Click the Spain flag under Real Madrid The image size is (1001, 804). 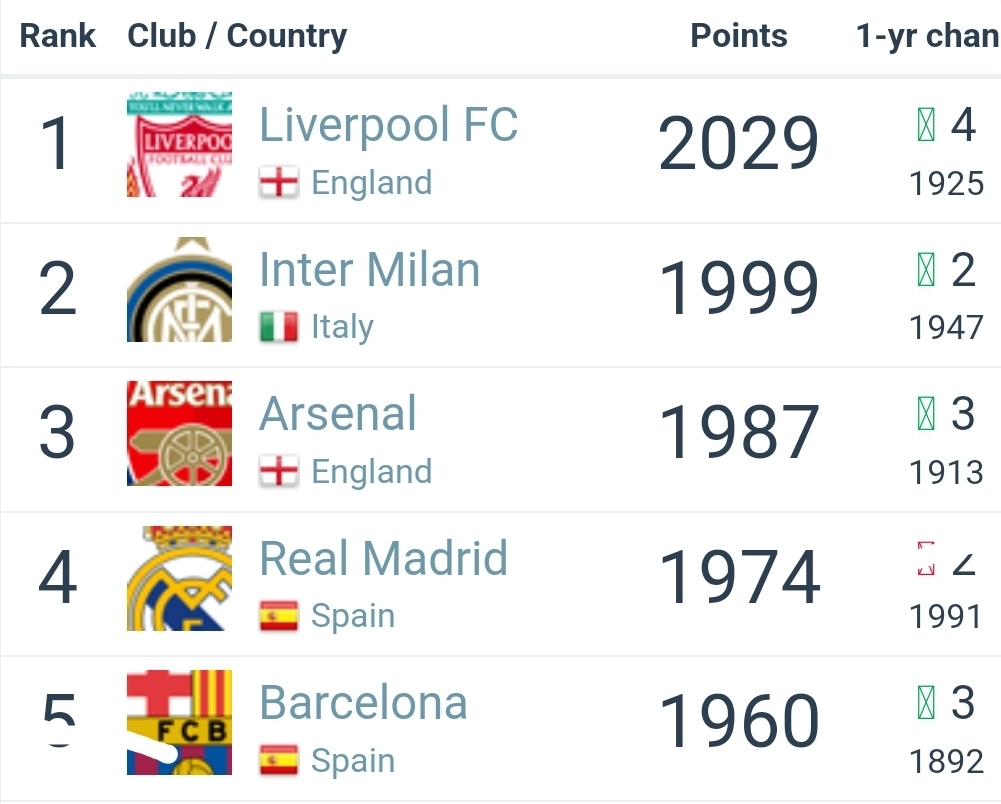278,616
